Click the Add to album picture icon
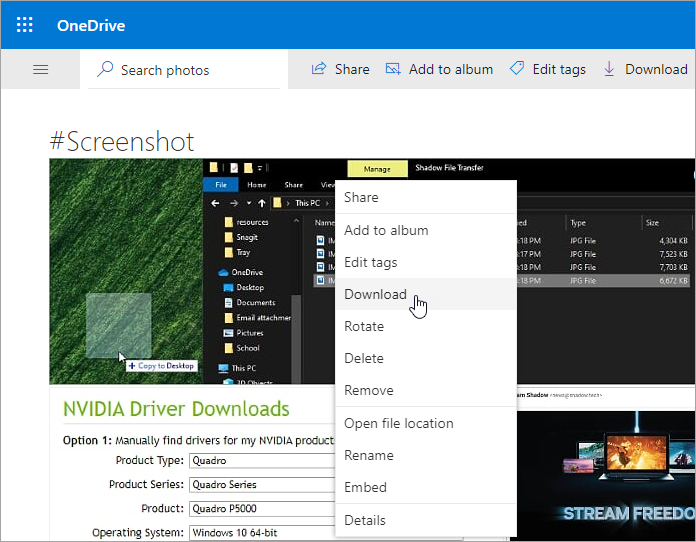 point(393,69)
